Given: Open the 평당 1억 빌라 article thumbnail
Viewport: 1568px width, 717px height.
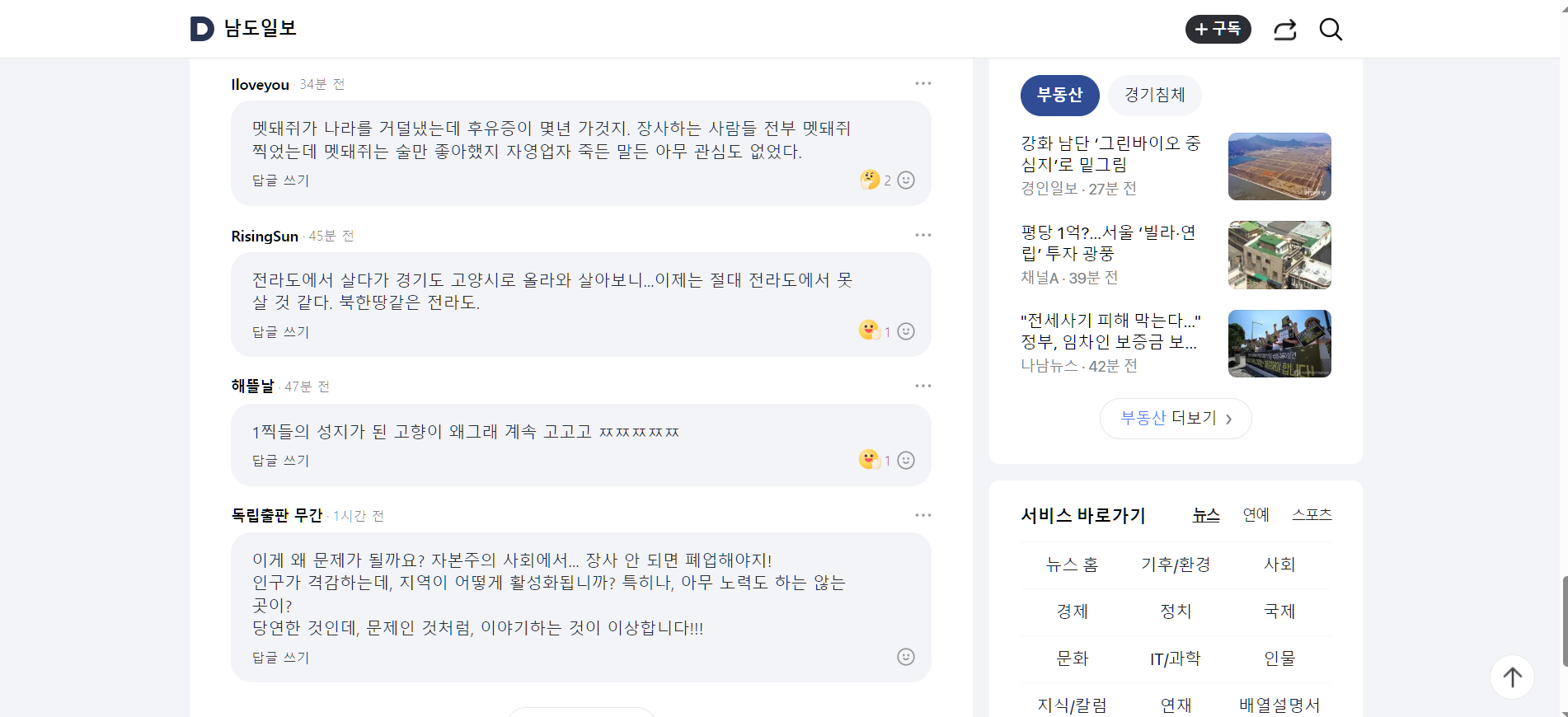Looking at the screenshot, I should point(1279,255).
